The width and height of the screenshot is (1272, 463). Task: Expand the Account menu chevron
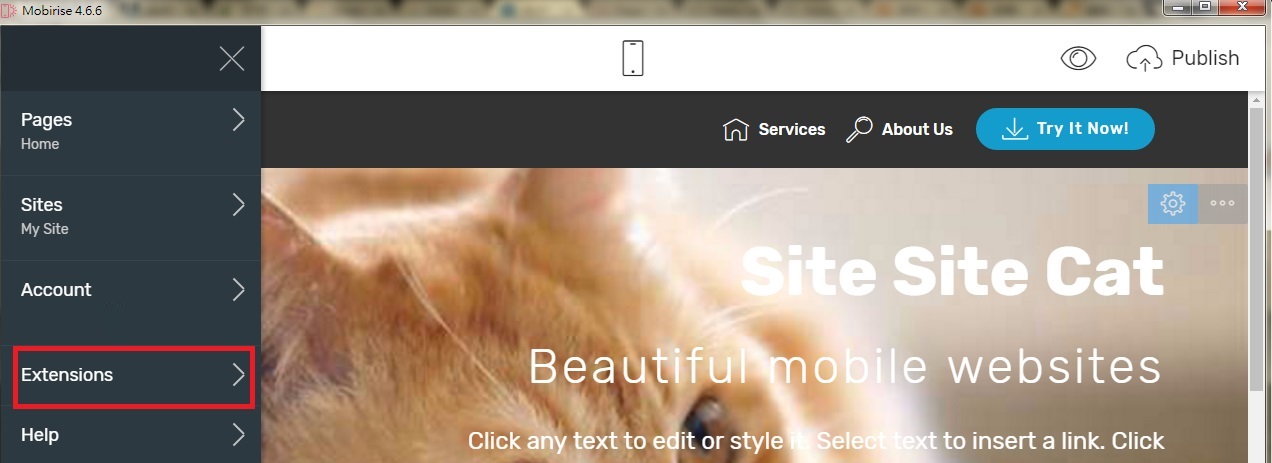(x=238, y=290)
